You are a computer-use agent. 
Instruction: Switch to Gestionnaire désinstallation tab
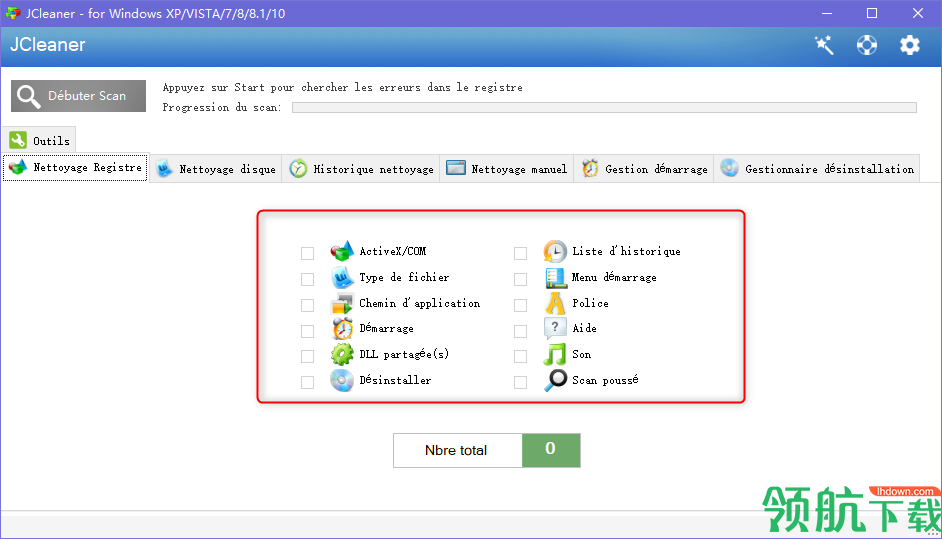tap(817, 169)
